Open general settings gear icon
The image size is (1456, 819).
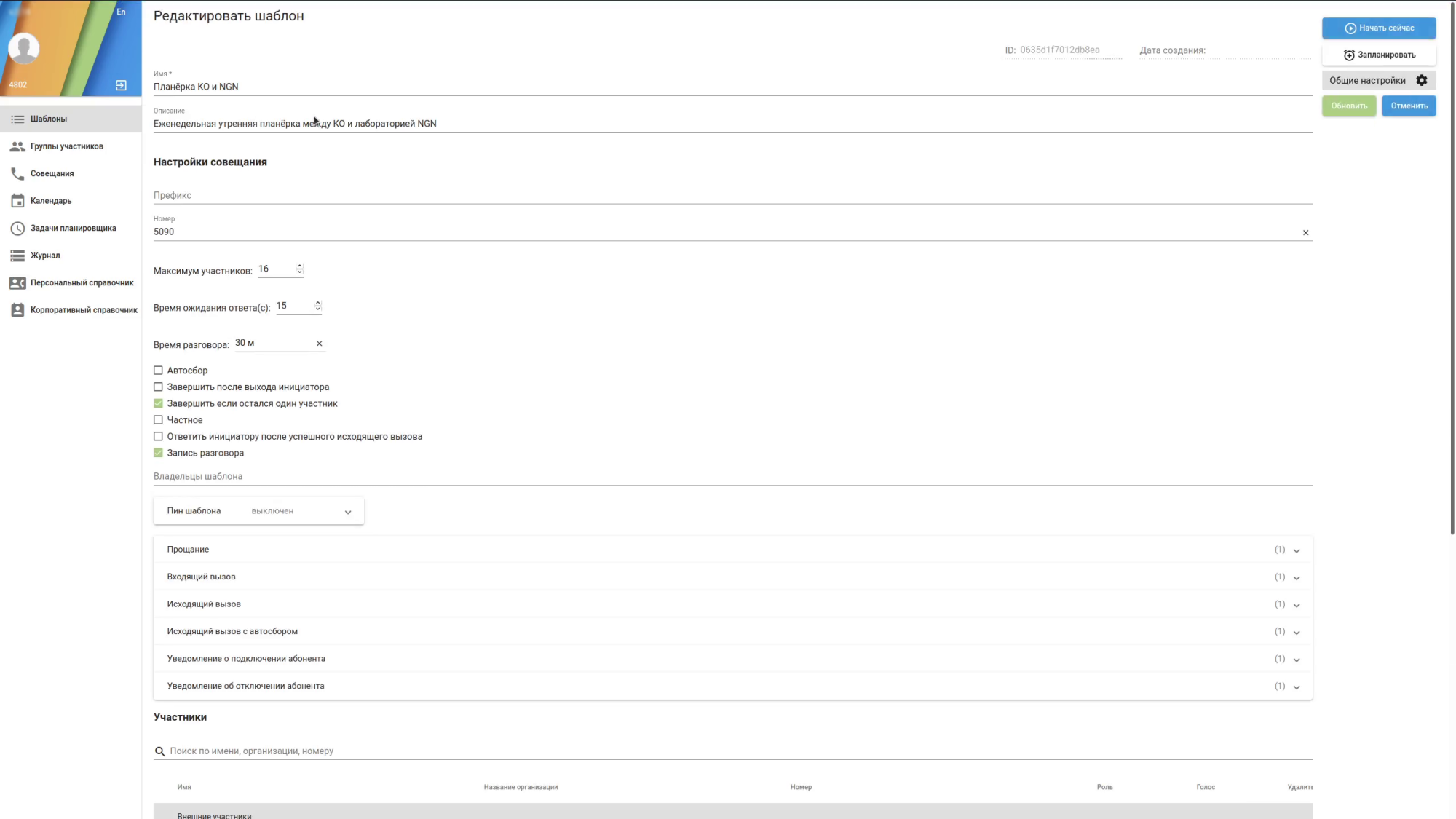1421,81
